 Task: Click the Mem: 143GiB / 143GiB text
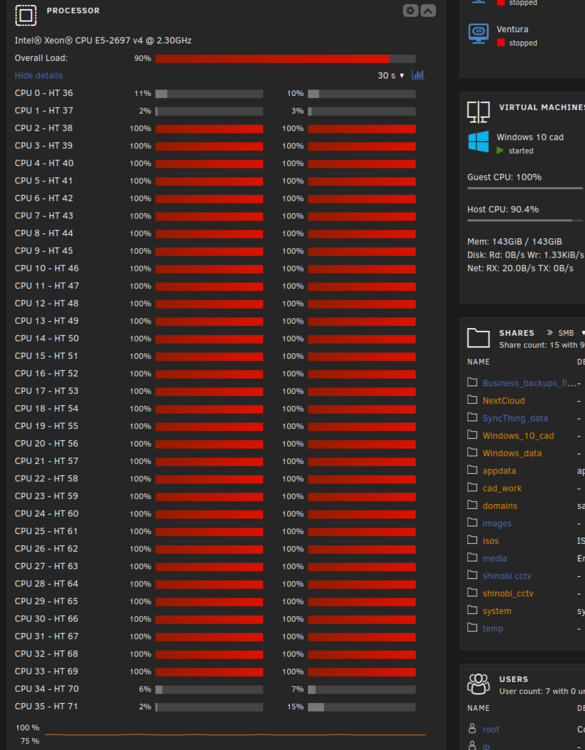tap(515, 242)
